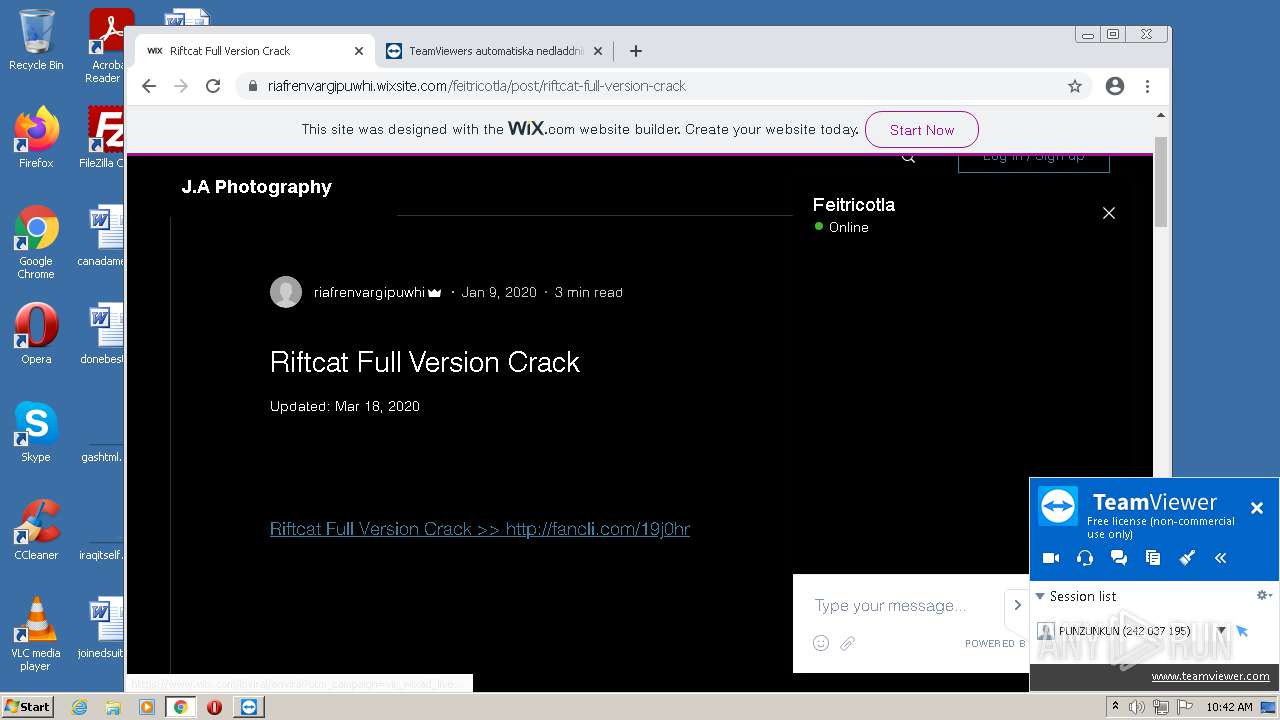This screenshot has height=720, width=1280.
Task: Click the 10:42 AM clock
Action: pyautogui.click(x=1229, y=707)
